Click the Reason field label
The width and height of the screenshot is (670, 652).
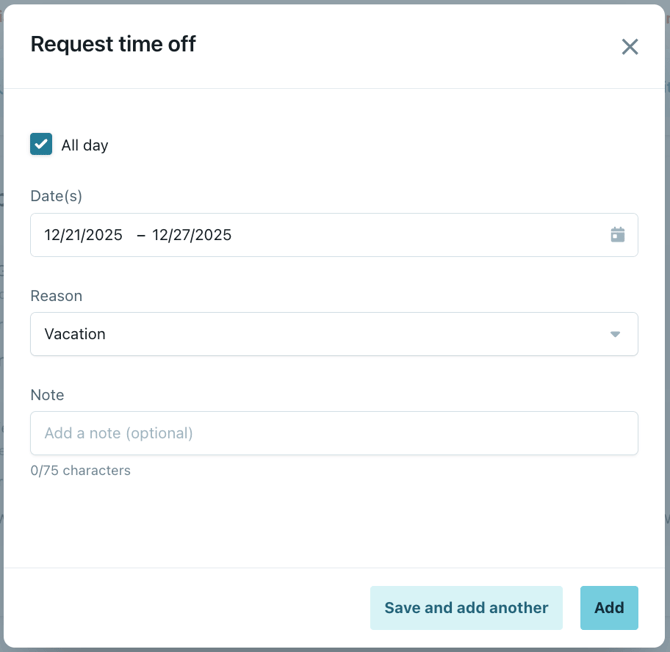[56, 296]
